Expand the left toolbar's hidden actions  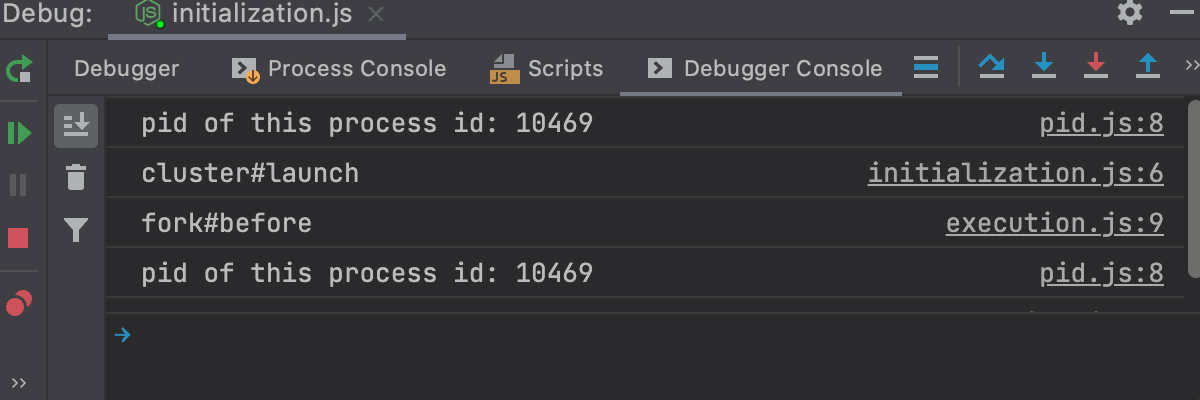click(19, 383)
